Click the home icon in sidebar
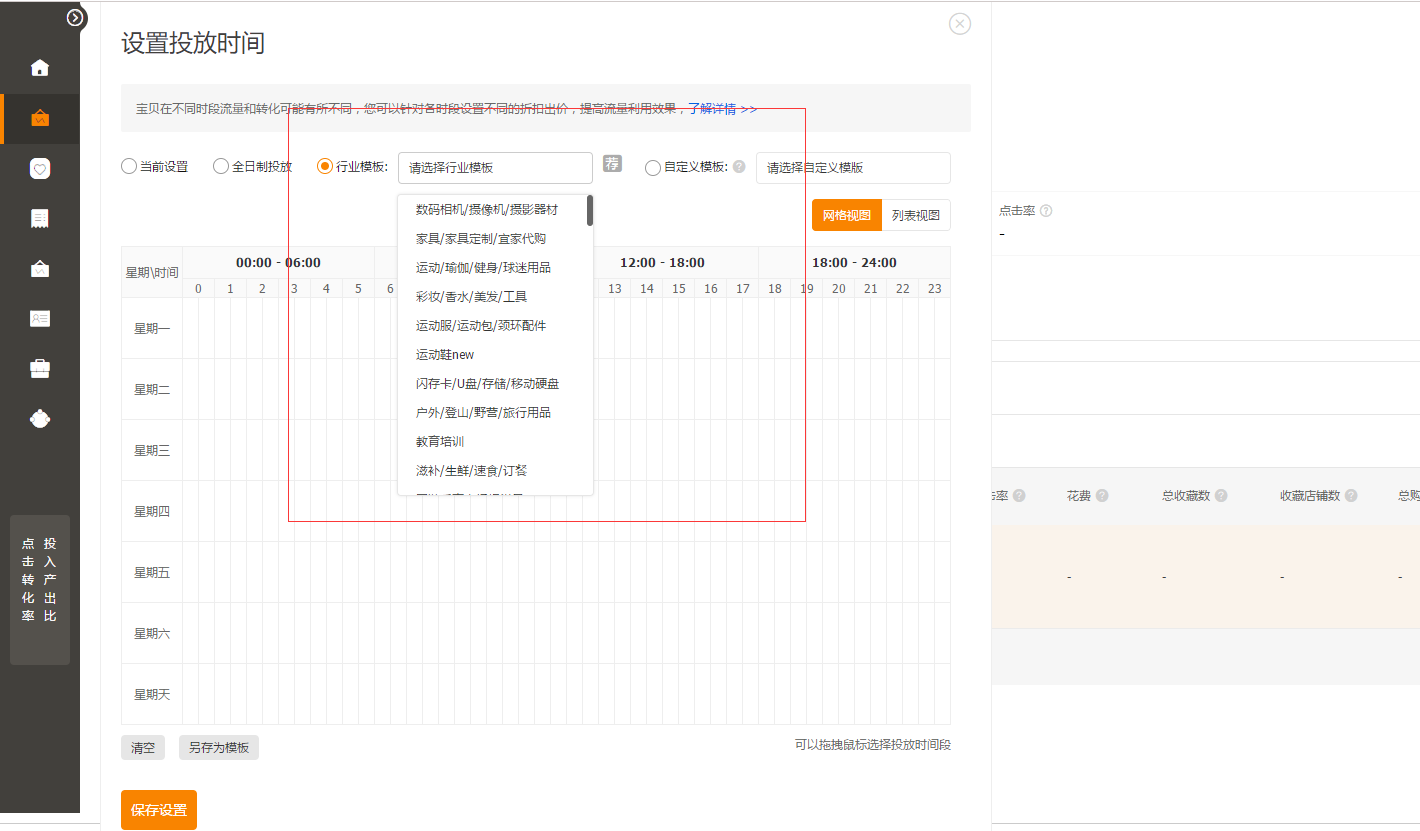Screen dimensions: 1420x831 pos(40,68)
